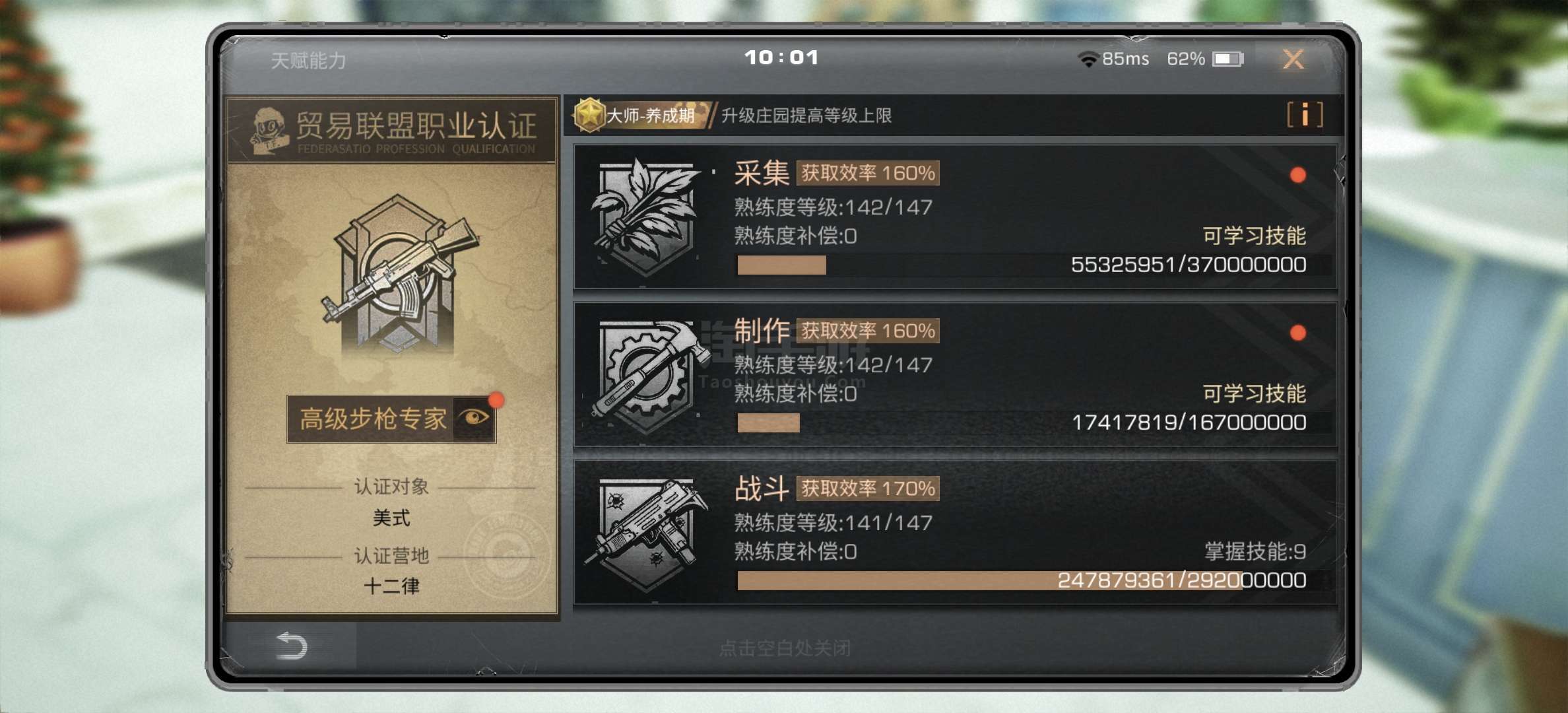Click the red notification dot on 采集

(x=1298, y=175)
